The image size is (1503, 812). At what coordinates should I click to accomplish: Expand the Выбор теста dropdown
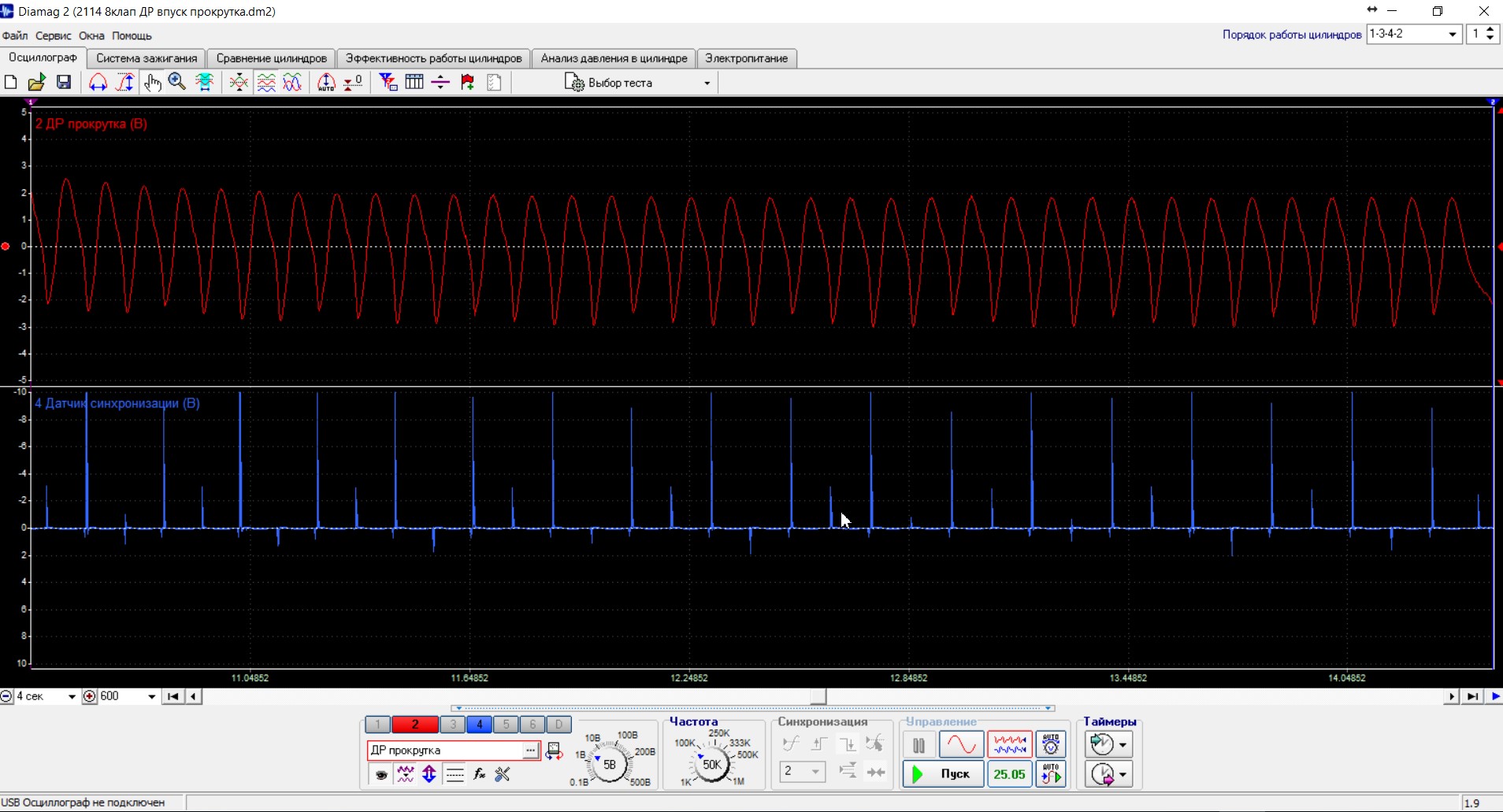[707, 83]
